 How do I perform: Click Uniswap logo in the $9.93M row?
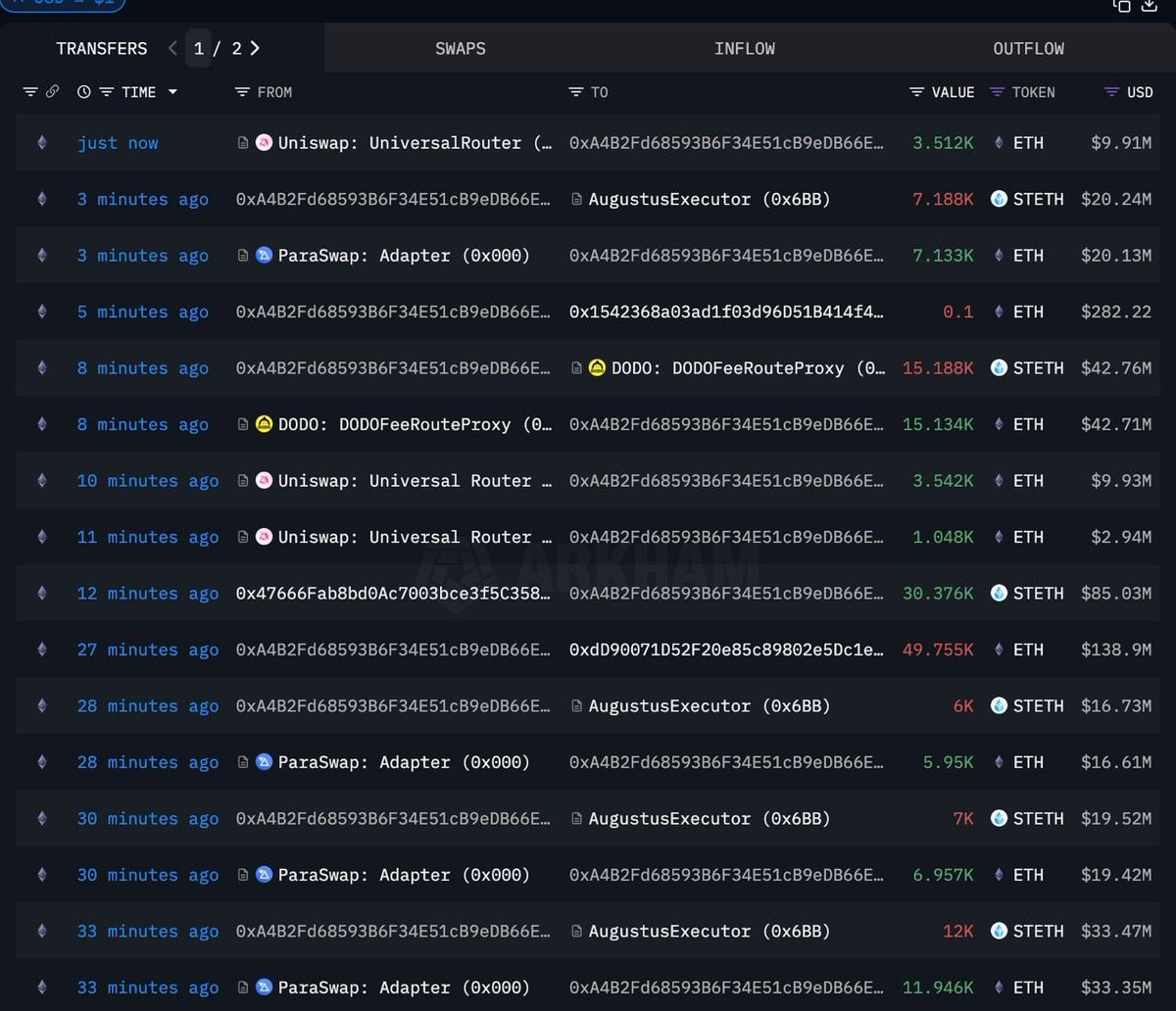coord(264,481)
